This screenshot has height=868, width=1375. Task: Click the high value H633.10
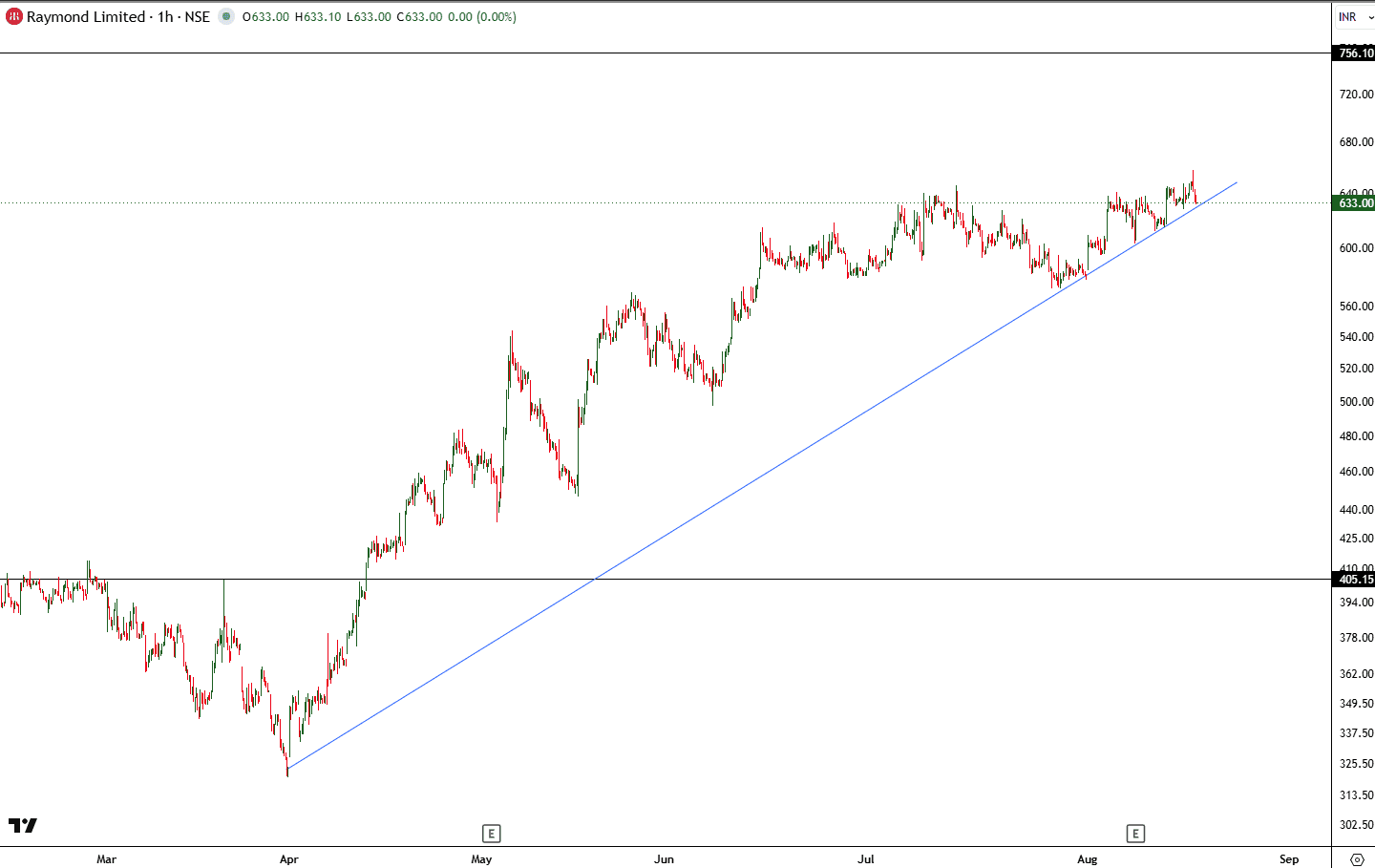318,16
